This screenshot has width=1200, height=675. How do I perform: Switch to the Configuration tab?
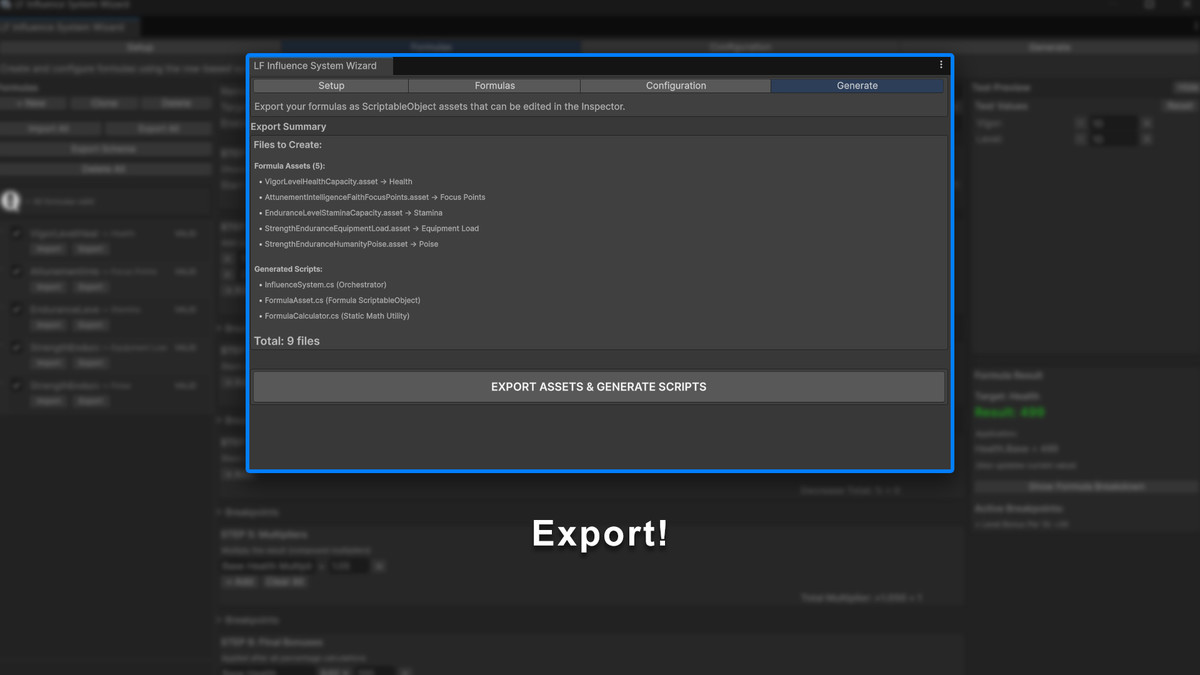[675, 85]
